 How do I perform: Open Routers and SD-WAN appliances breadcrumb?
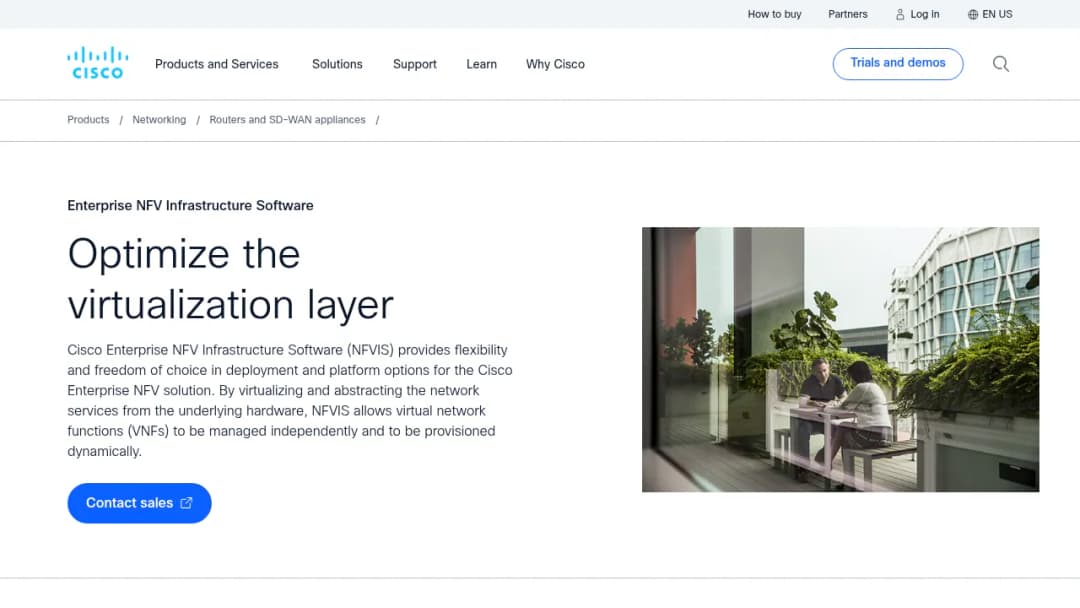tap(287, 120)
